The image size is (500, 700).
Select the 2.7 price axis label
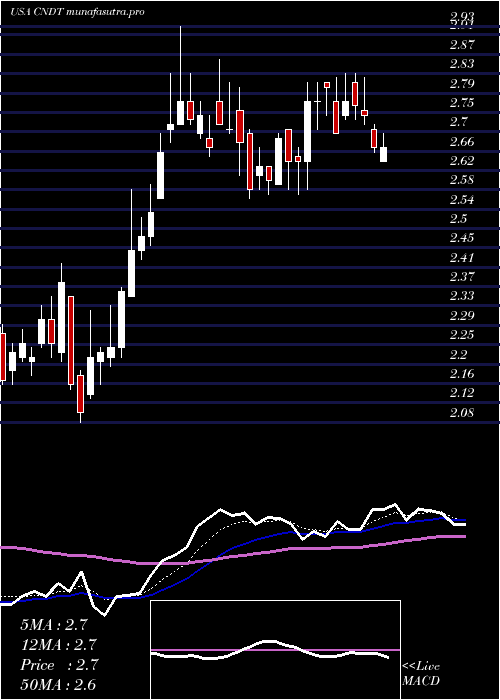[x=458, y=122]
